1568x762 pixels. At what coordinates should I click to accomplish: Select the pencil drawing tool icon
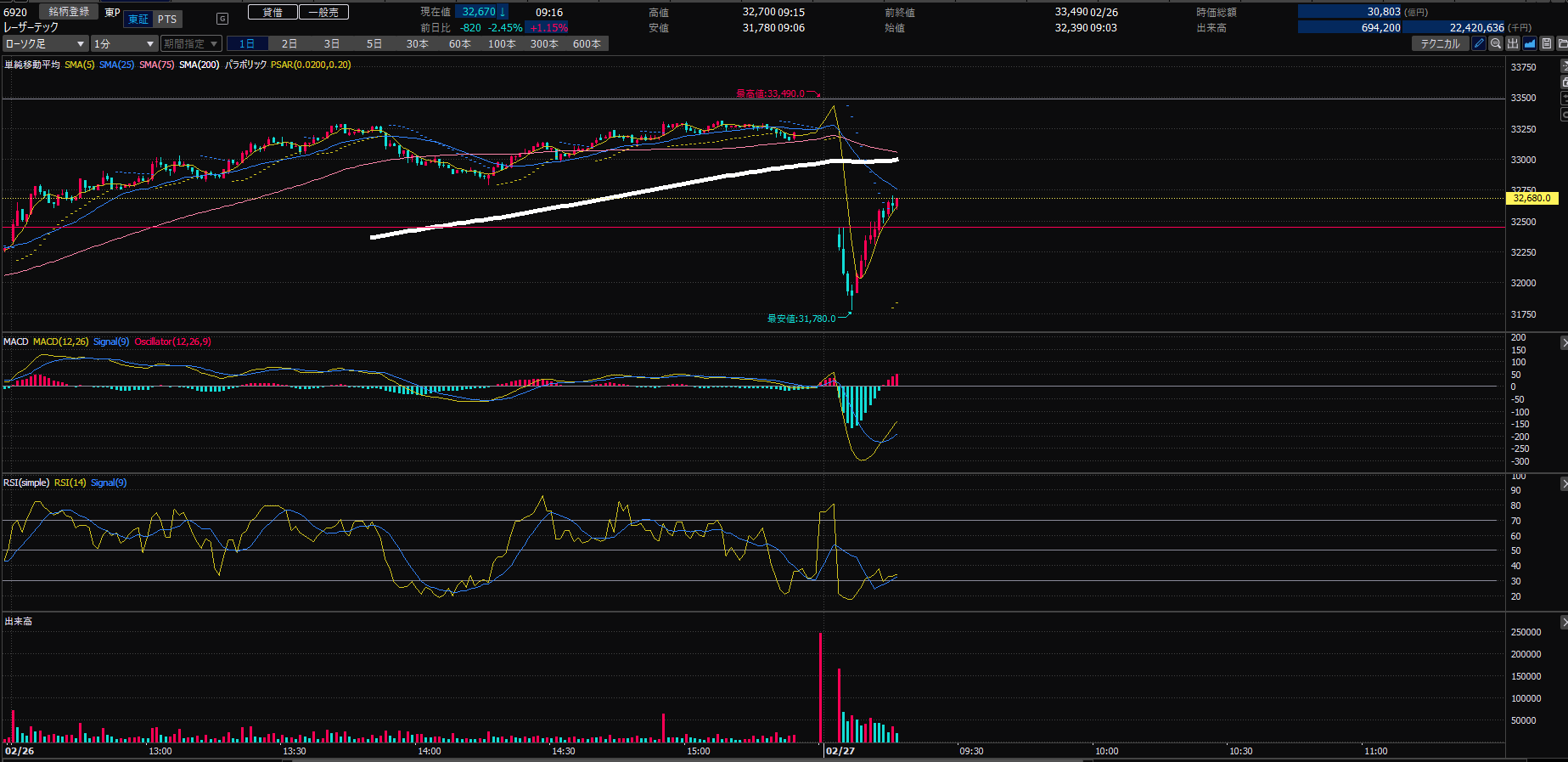point(1479,43)
